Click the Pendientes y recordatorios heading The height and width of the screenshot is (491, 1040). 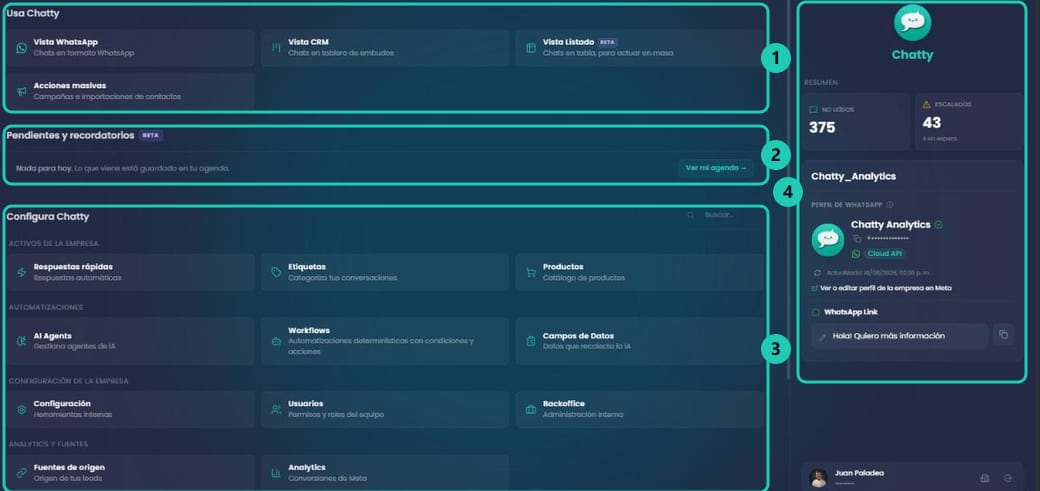coord(70,135)
